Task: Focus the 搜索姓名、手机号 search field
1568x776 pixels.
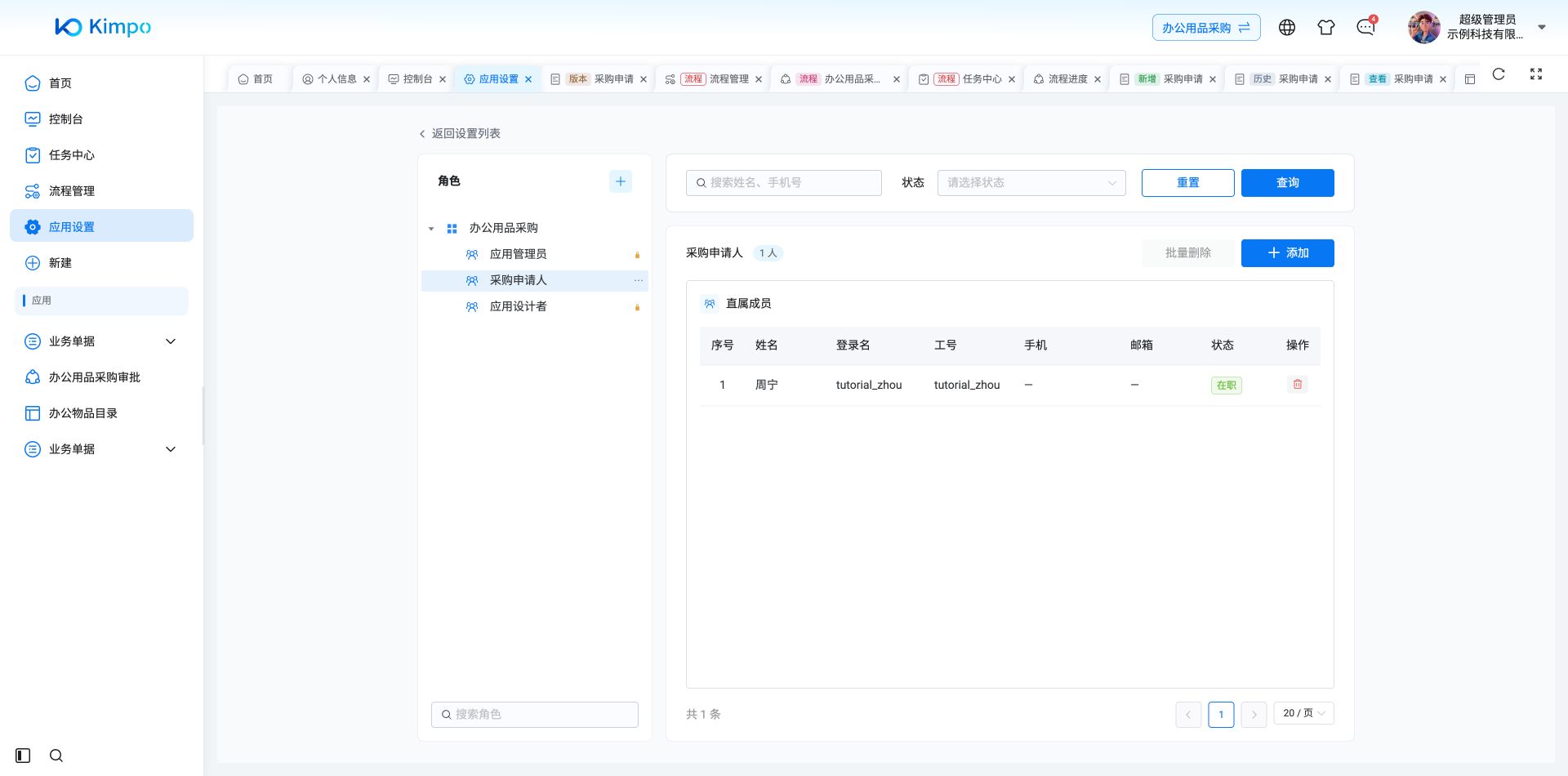Action: click(784, 183)
